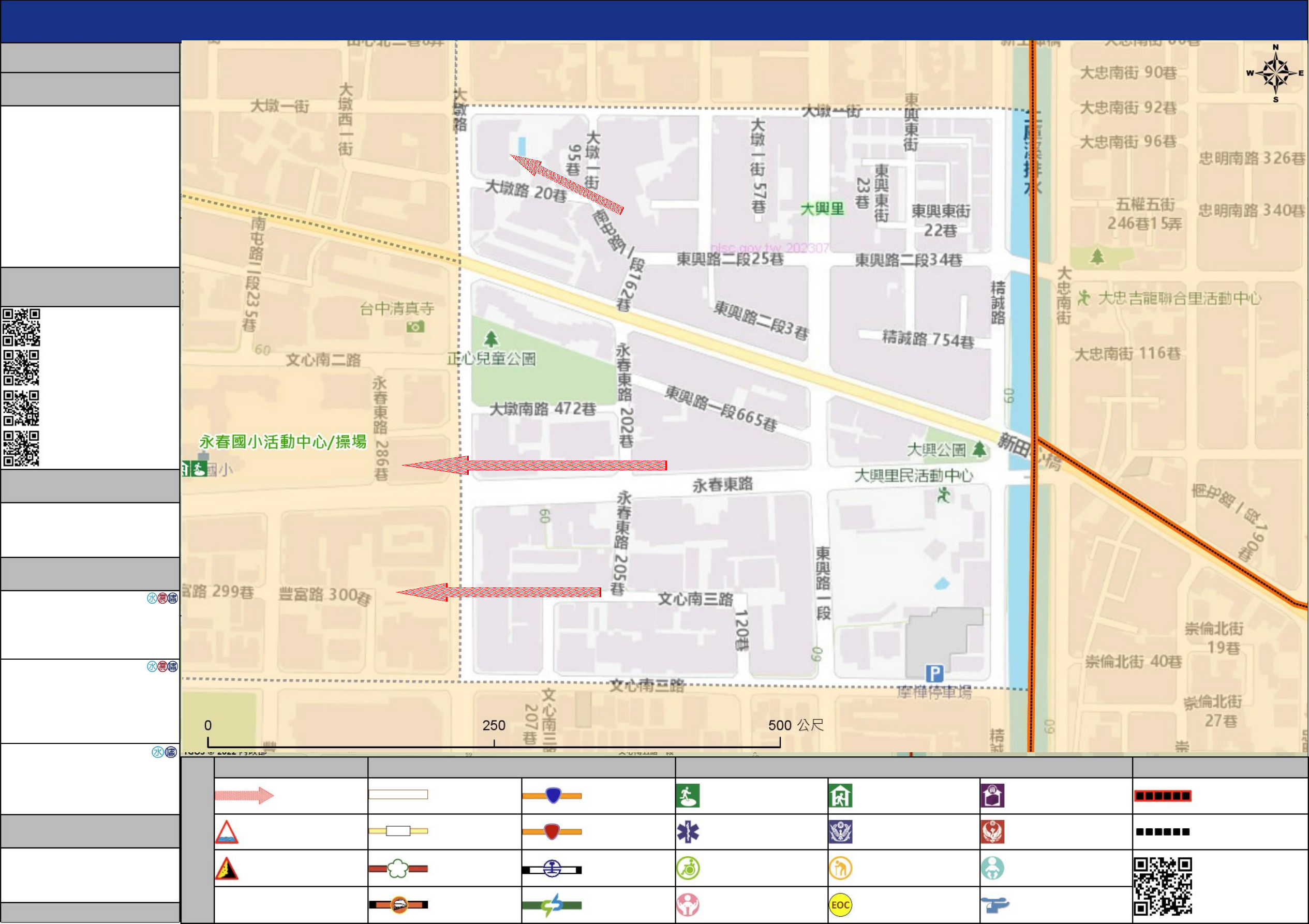Image resolution: width=1309 pixels, height=924 pixels.
Task: Click the railway emblem legend symbol
Action: point(552,869)
